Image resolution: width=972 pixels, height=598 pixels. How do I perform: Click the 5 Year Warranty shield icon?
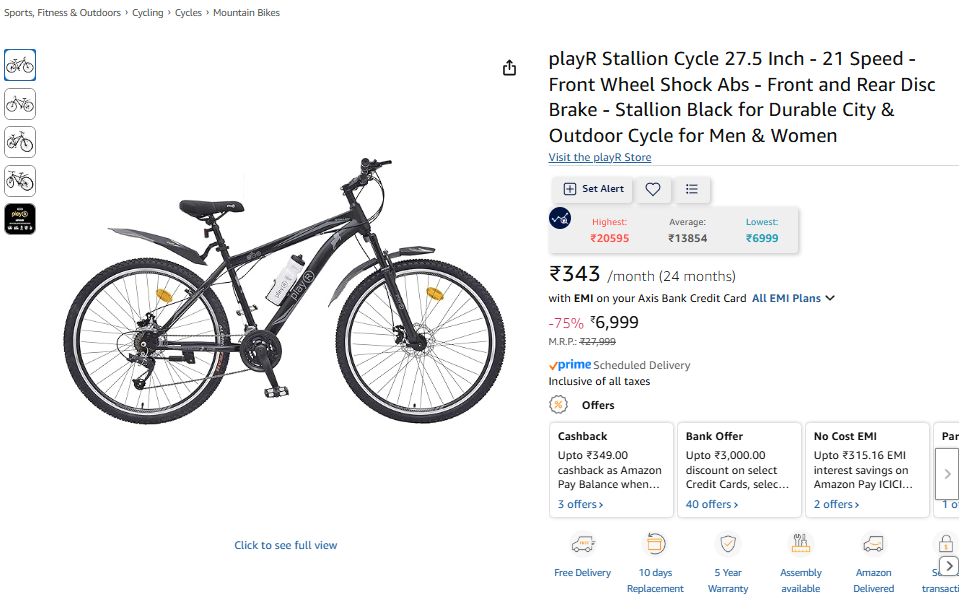pos(728,544)
